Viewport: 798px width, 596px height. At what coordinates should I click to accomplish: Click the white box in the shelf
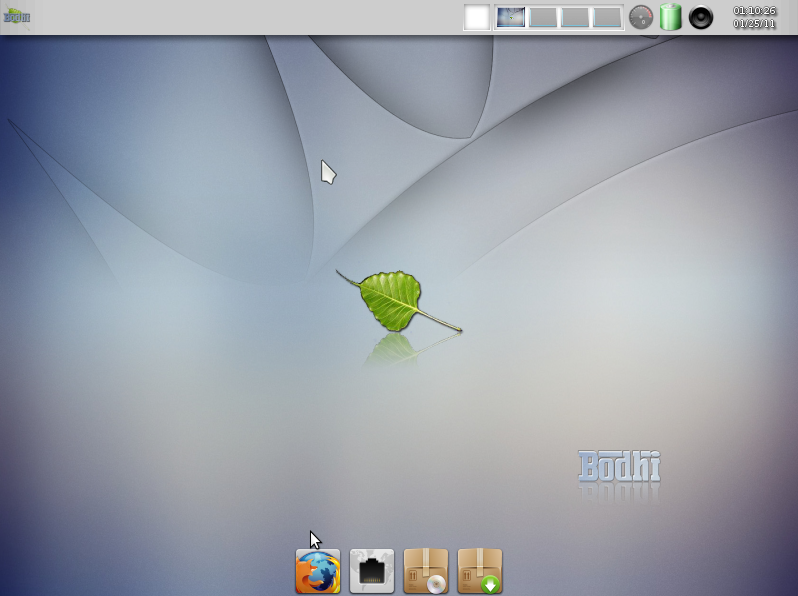[x=477, y=17]
